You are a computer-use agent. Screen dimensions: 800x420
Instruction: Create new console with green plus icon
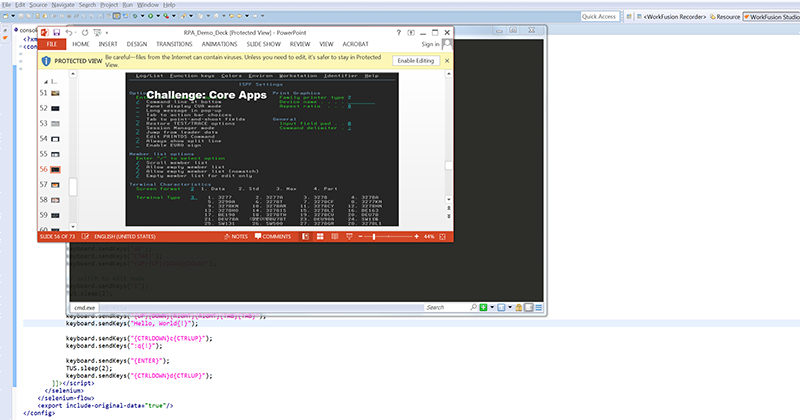483,307
